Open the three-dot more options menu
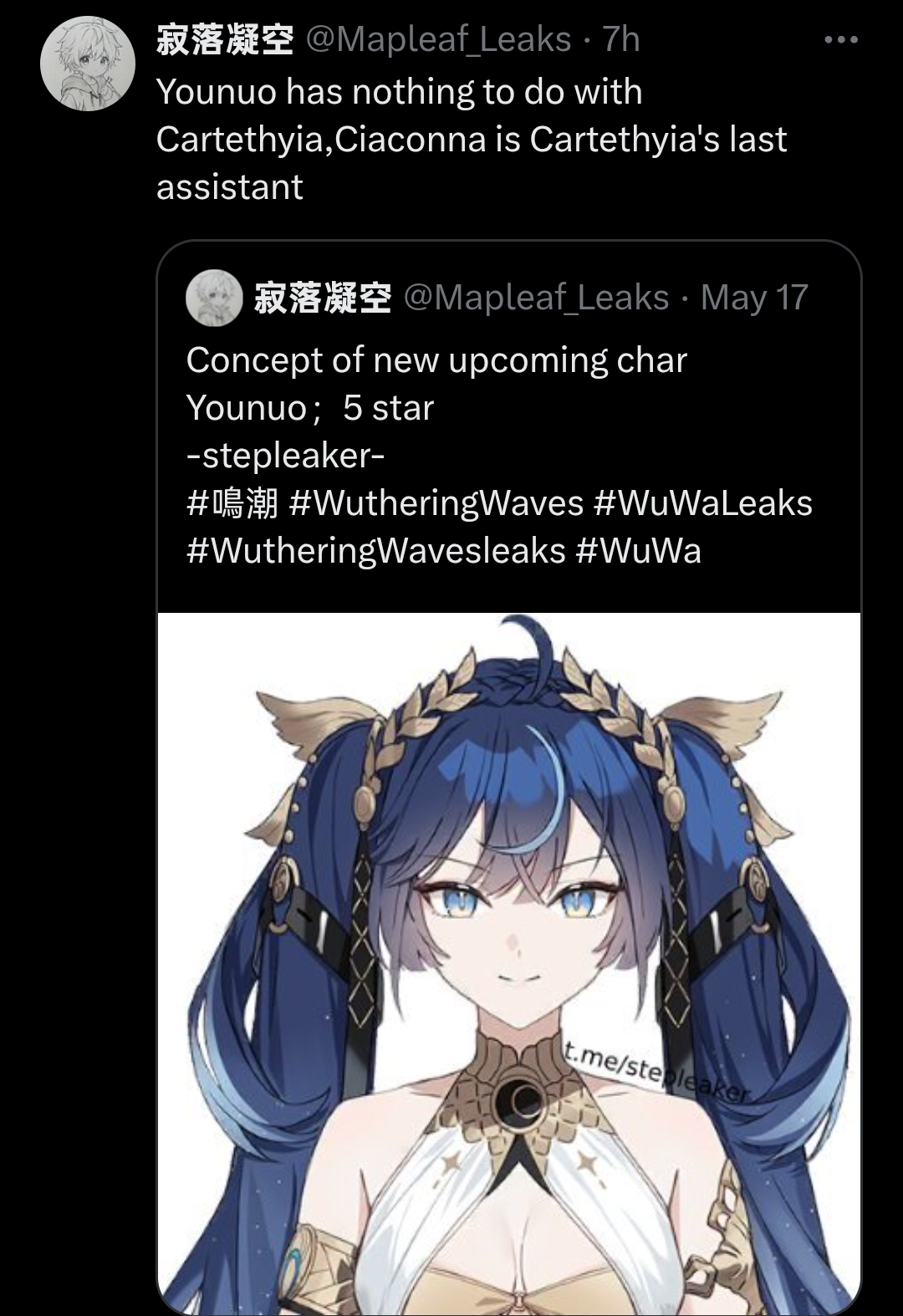The width and height of the screenshot is (903, 1316). (x=840, y=40)
